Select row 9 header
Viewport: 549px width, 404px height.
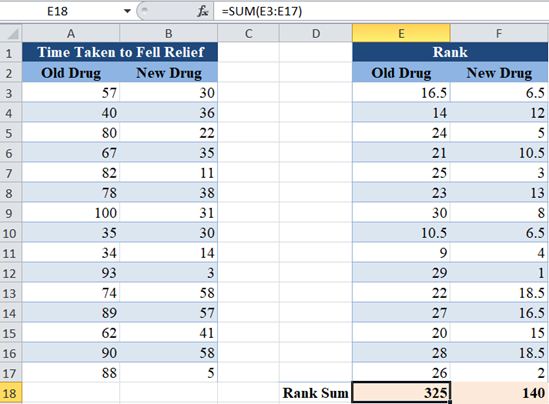[11, 213]
